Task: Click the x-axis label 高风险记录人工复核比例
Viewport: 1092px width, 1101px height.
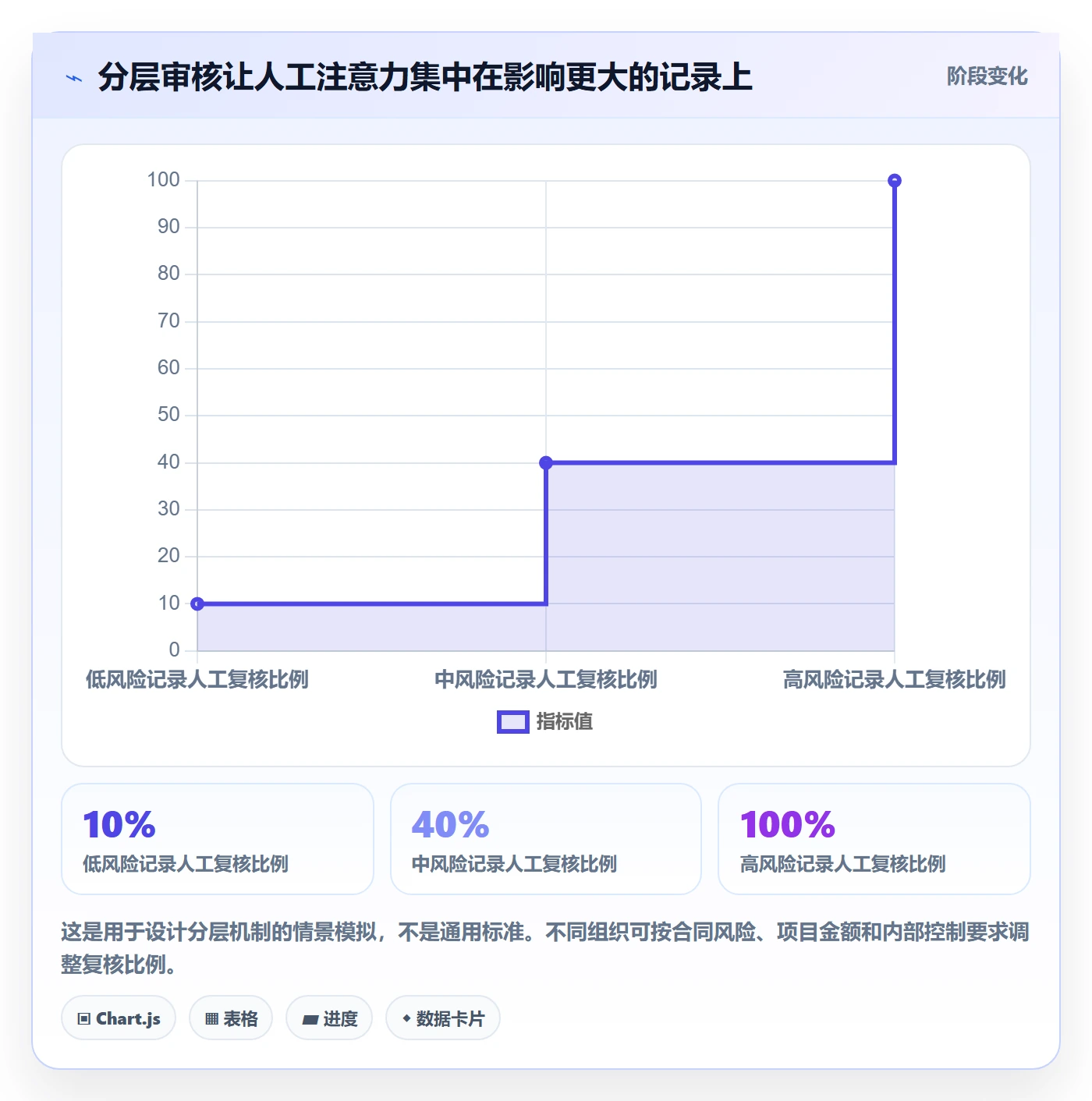Action: coord(895,679)
